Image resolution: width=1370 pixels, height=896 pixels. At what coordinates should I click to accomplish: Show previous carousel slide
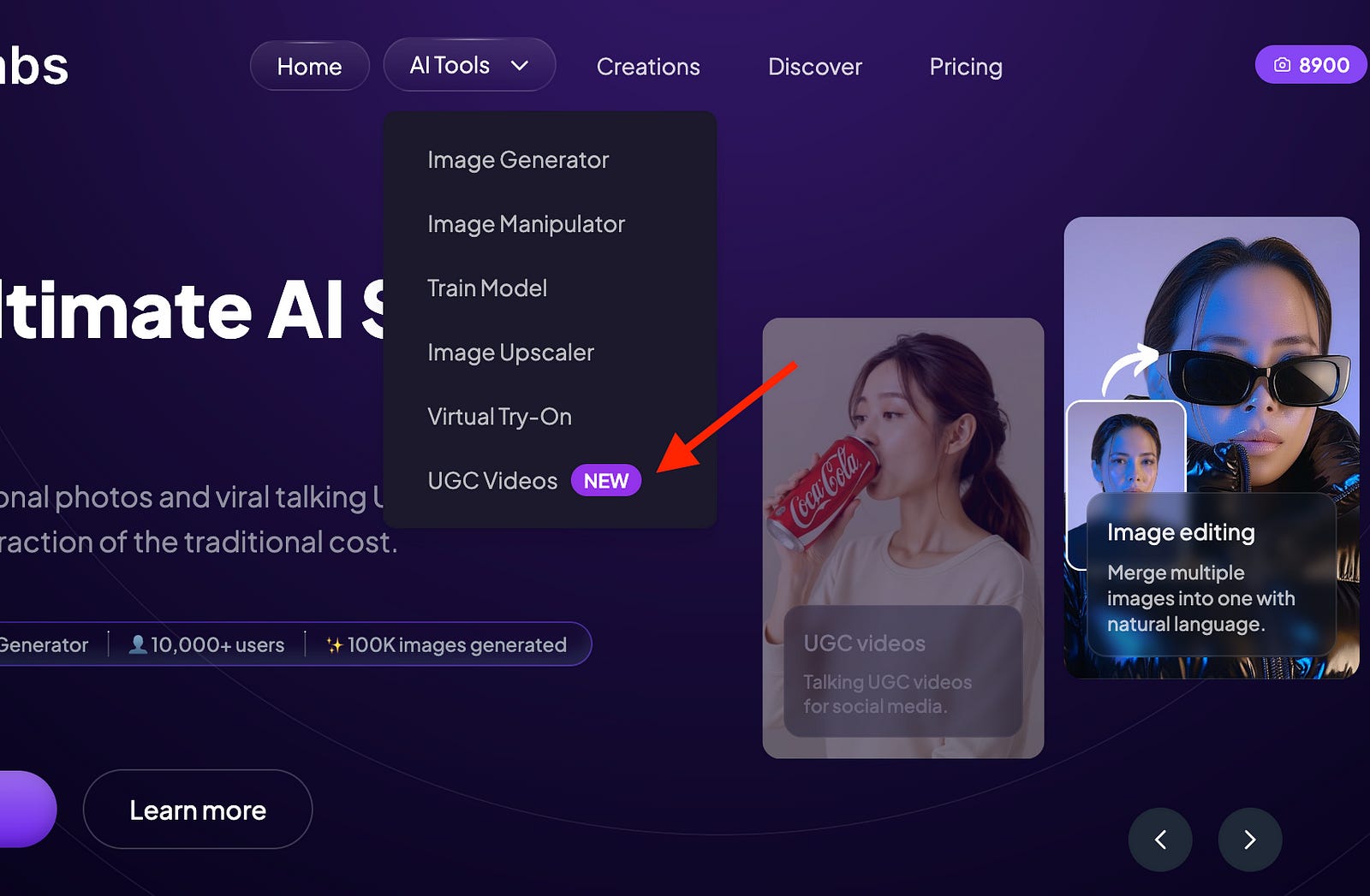coord(1160,840)
